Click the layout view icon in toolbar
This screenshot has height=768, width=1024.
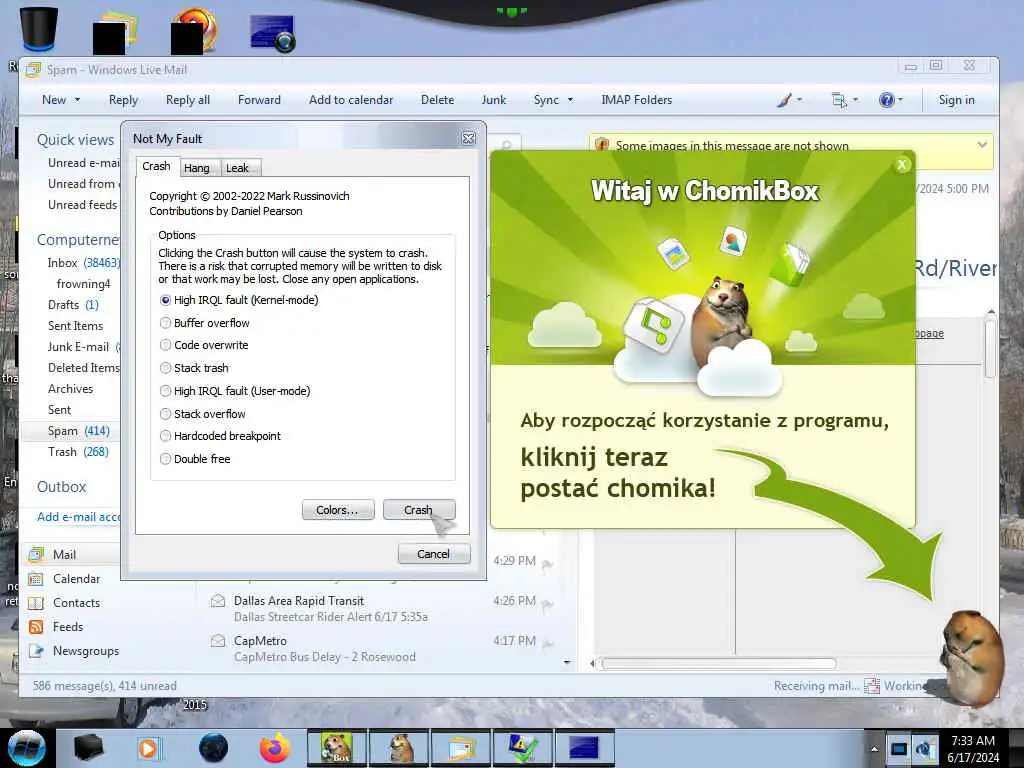click(839, 100)
